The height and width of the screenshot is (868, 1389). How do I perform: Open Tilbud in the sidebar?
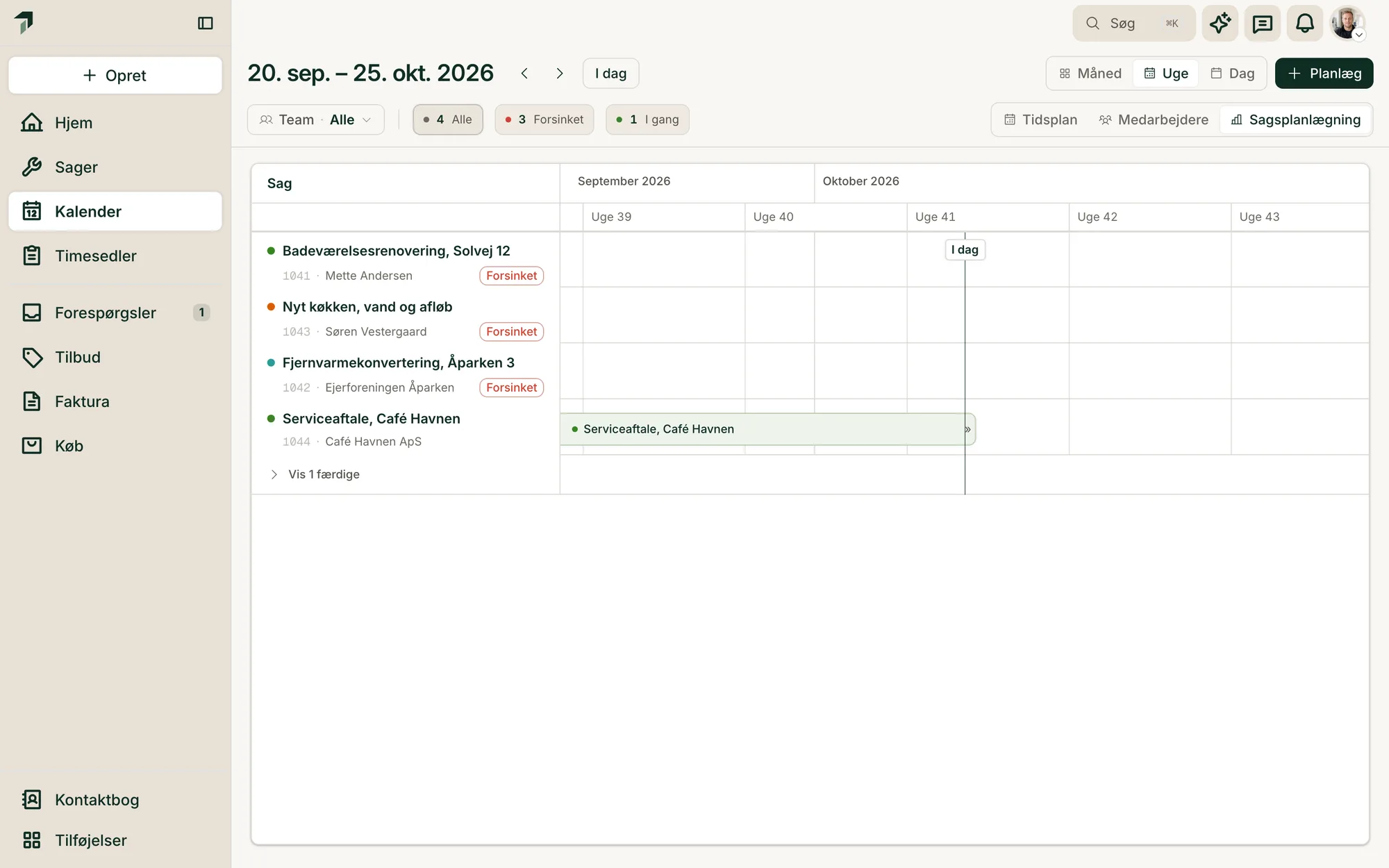(115, 357)
